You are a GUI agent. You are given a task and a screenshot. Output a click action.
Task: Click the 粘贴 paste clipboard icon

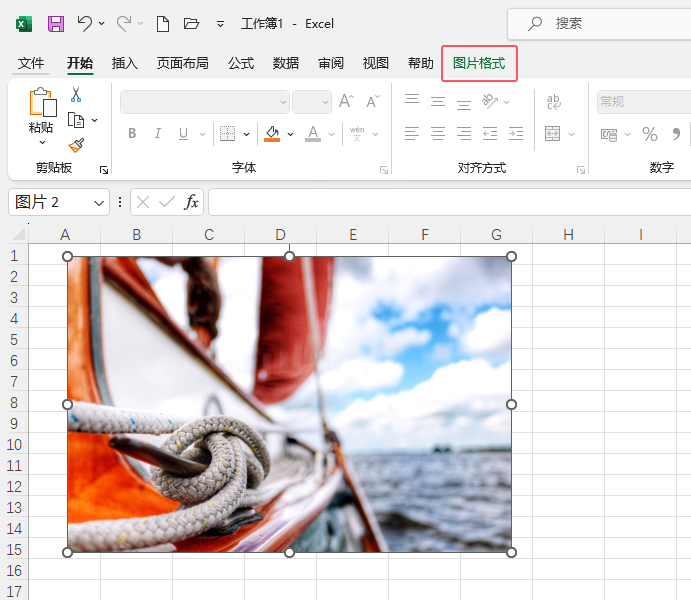(x=42, y=102)
